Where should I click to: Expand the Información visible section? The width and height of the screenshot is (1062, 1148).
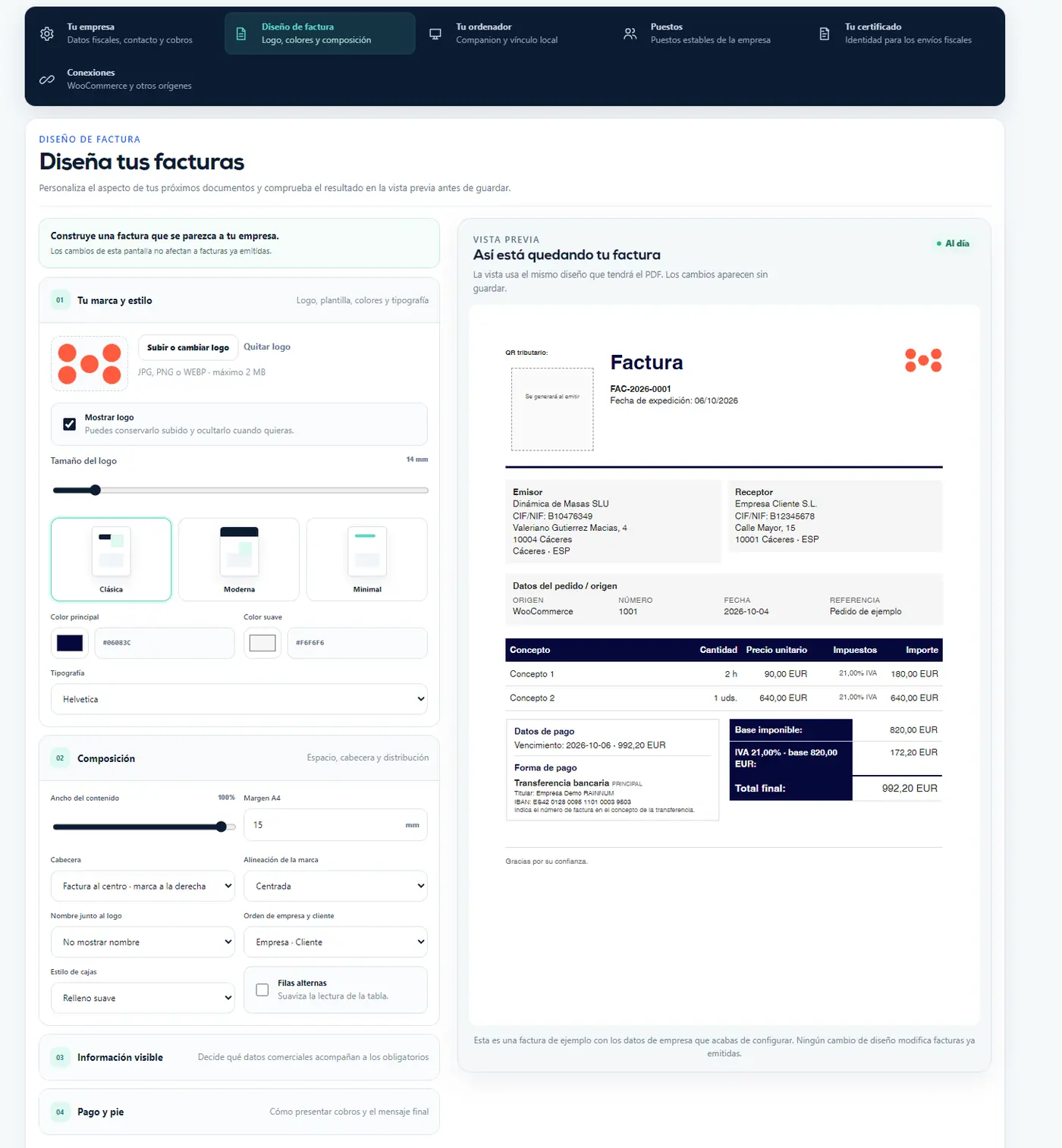coord(239,1057)
